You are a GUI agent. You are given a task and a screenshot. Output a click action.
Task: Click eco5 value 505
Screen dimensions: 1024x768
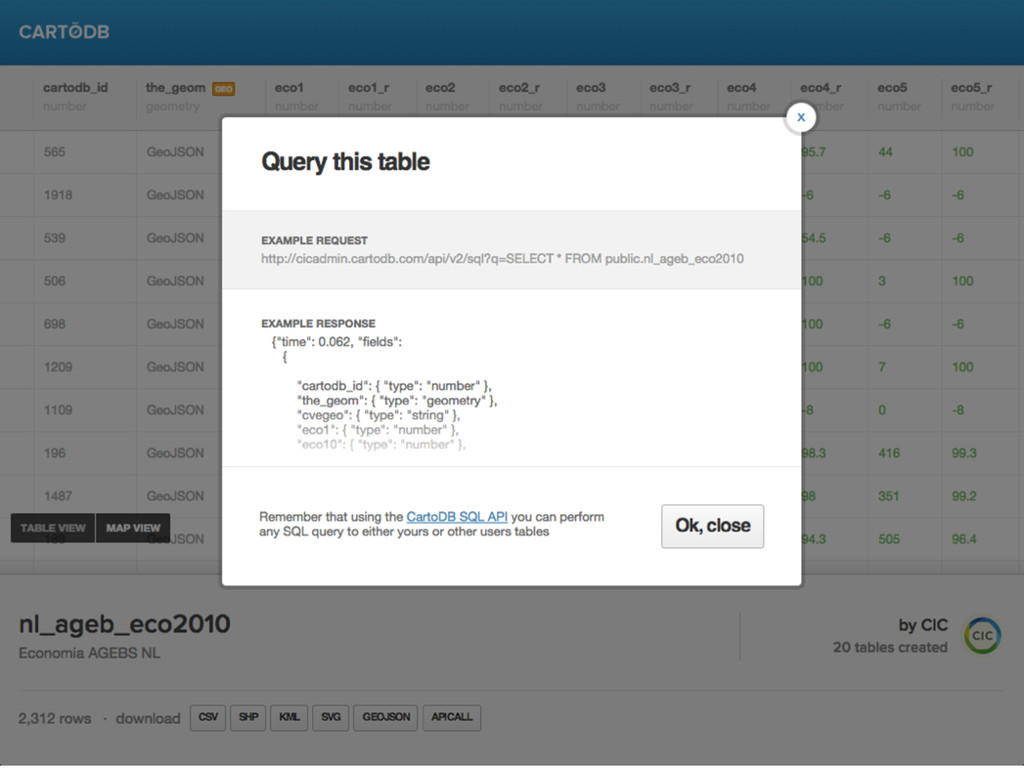coord(889,539)
